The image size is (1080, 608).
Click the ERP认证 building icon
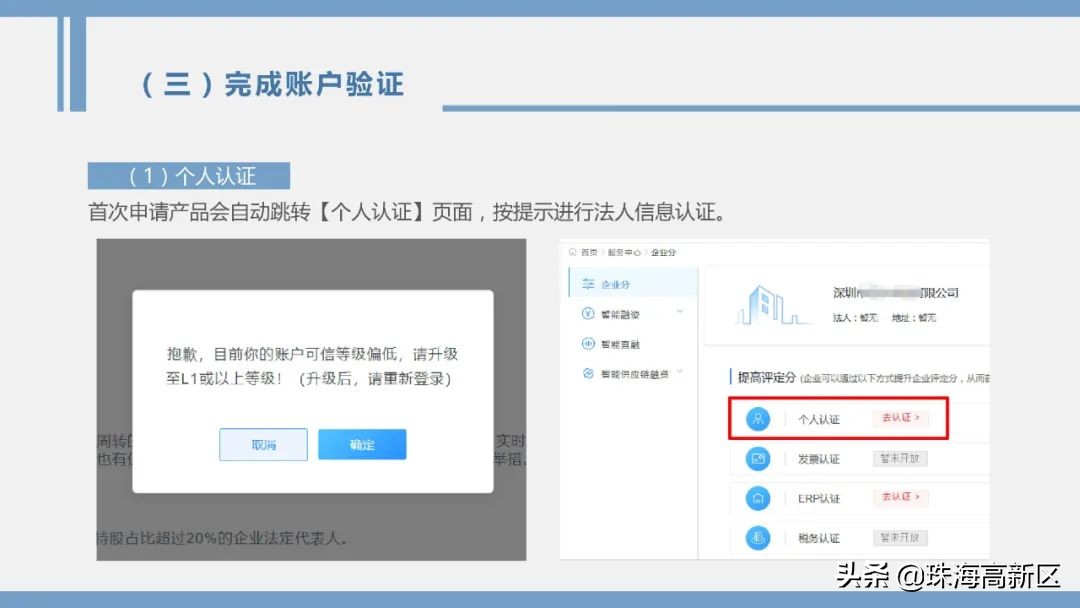pos(757,498)
